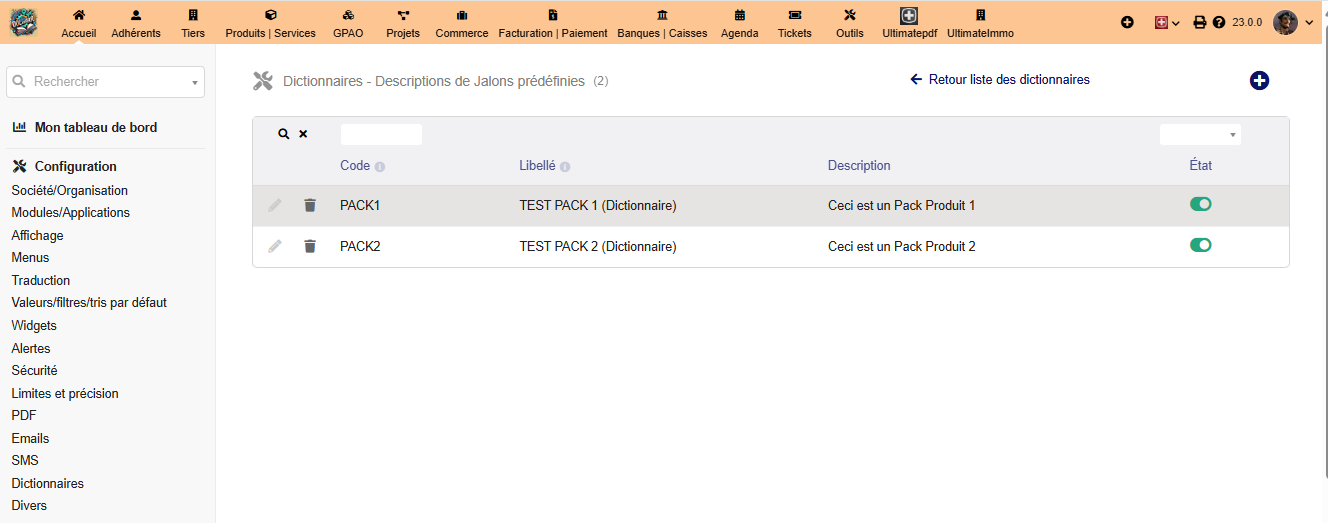The height and width of the screenshot is (523, 1328).
Task: Open the Facturation | Paiement menu
Action: (x=553, y=23)
